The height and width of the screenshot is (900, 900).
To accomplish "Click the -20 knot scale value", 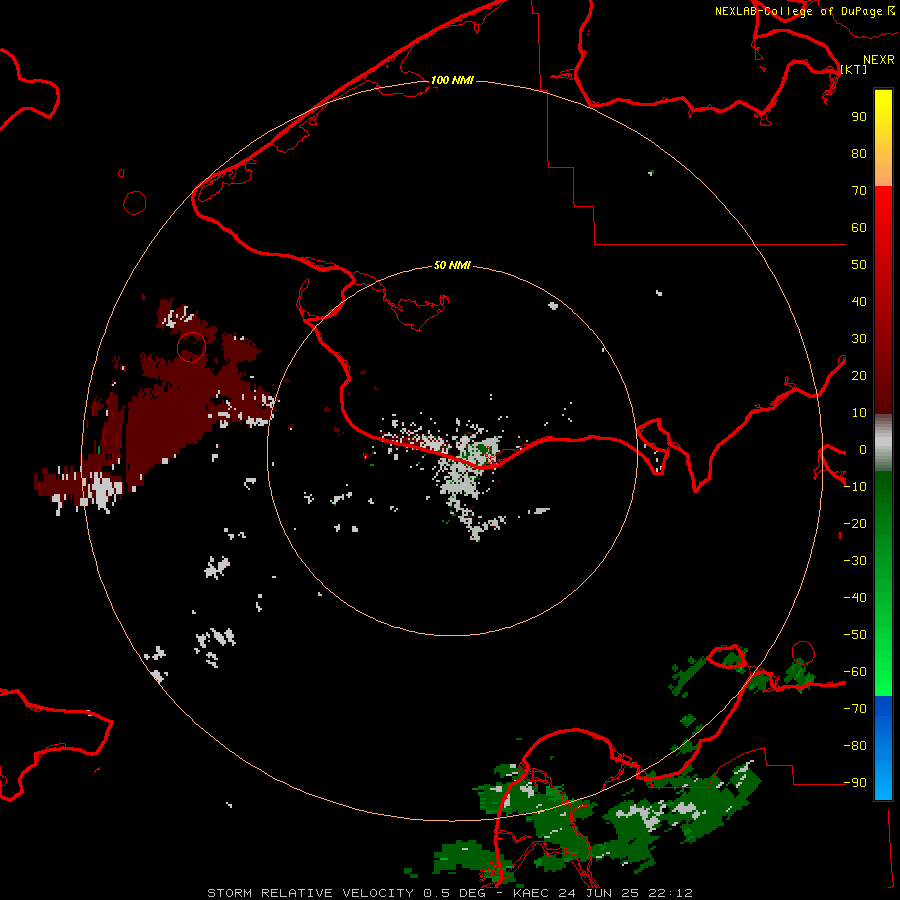I will [x=855, y=523].
